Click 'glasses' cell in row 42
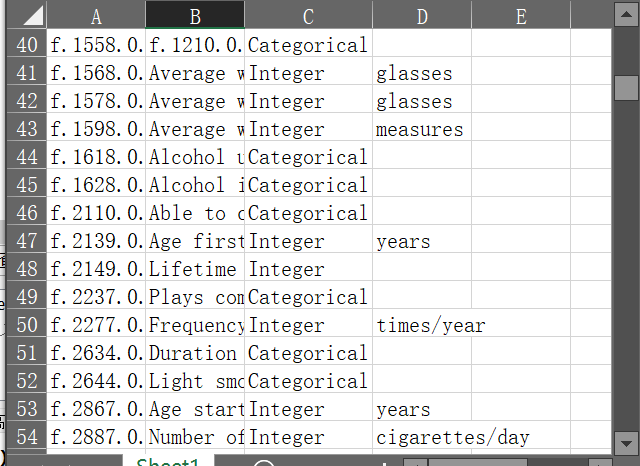 point(422,101)
